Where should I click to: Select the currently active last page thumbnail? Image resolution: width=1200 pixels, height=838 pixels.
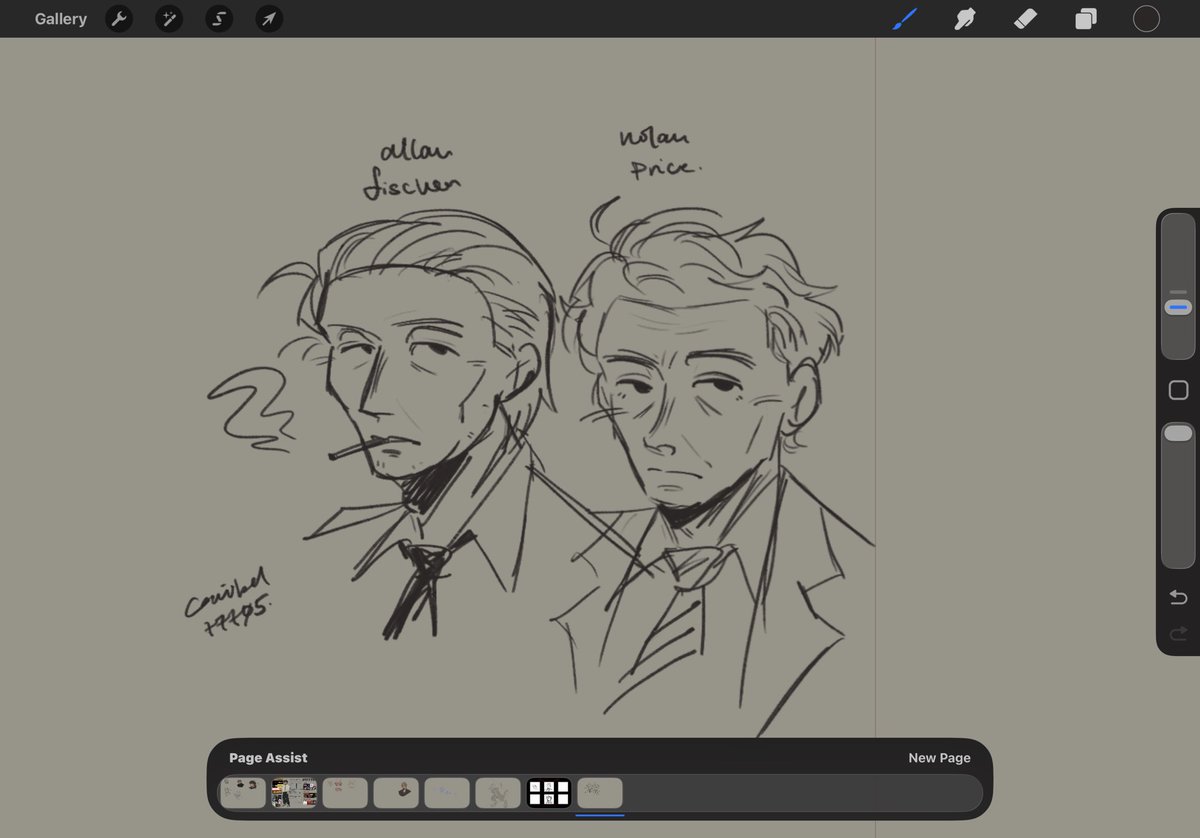point(600,793)
